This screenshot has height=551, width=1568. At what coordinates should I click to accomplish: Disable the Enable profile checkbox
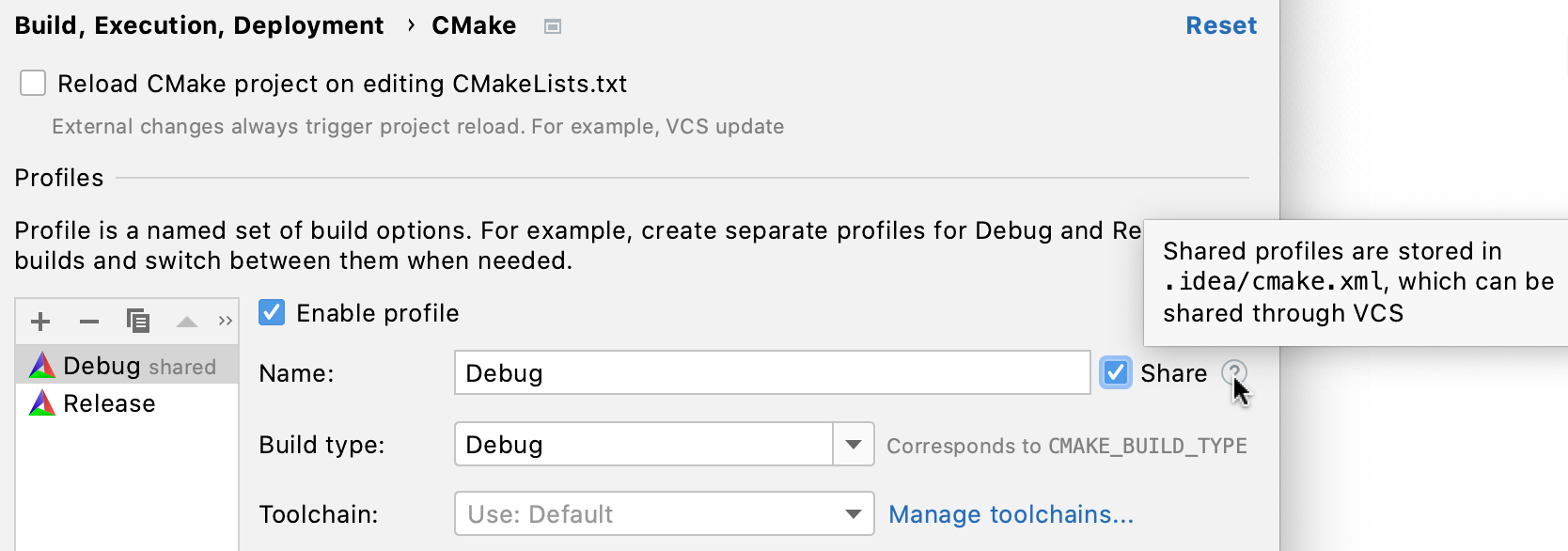coord(272,312)
